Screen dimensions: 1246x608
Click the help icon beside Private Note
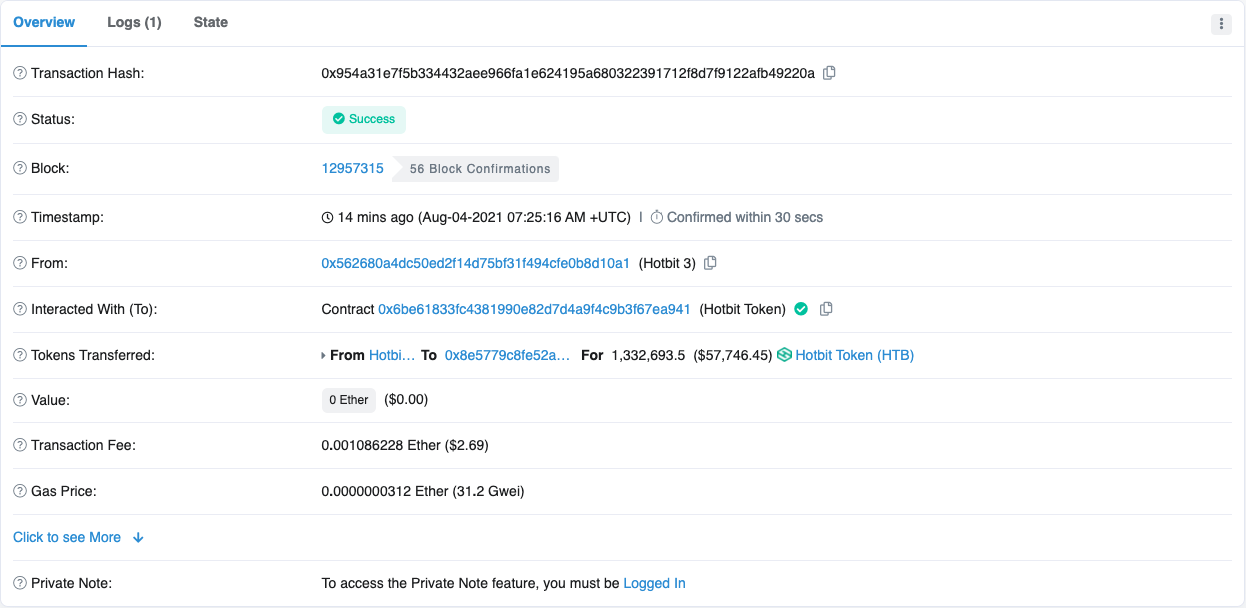pyautogui.click(x=20, y=583)
